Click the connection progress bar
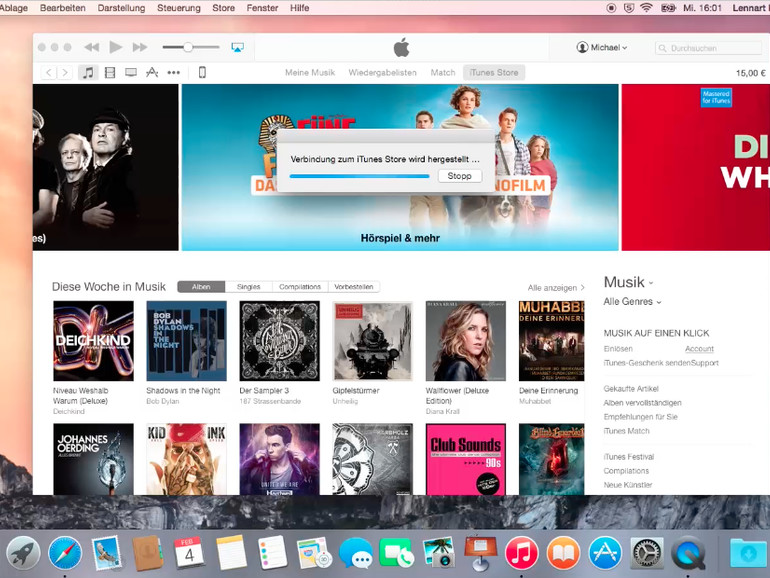 [x=359, y=176]
